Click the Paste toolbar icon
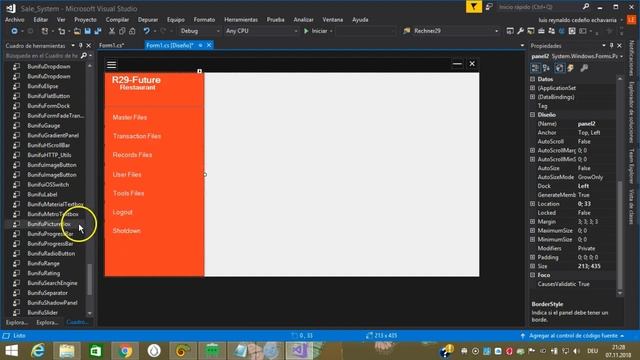This screenshot has height=360, width=640. 132,31
